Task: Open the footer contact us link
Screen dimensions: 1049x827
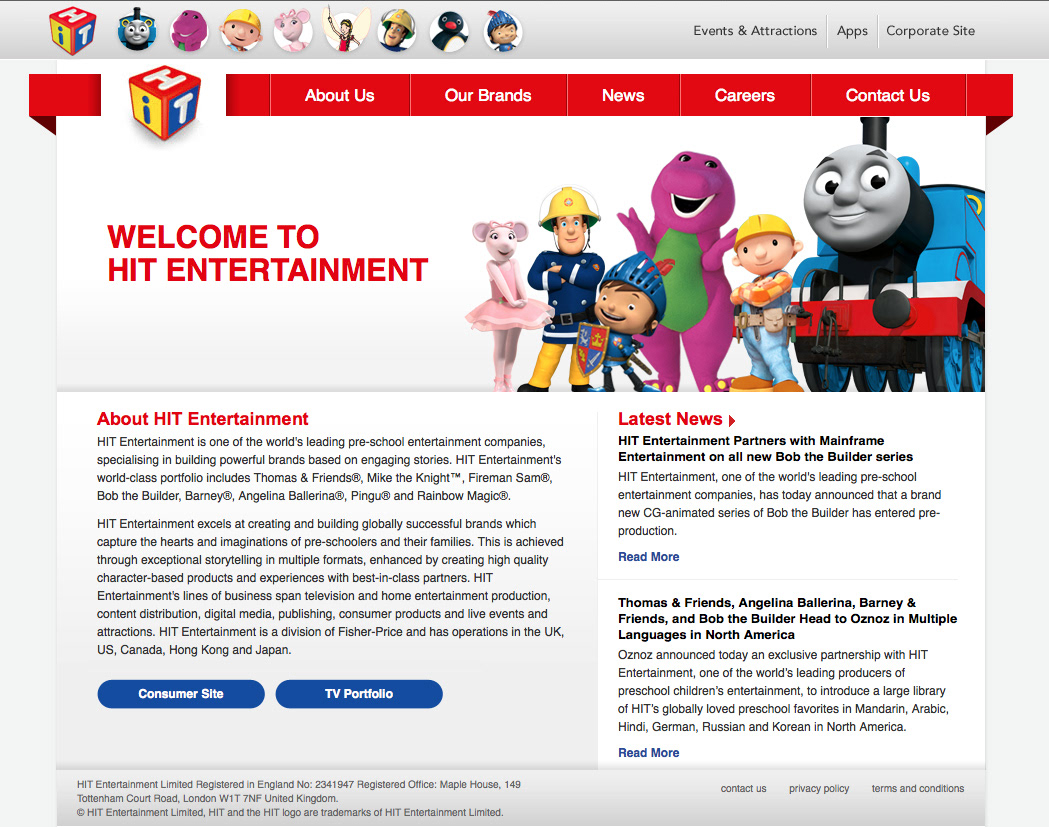Action: [743, 788]
